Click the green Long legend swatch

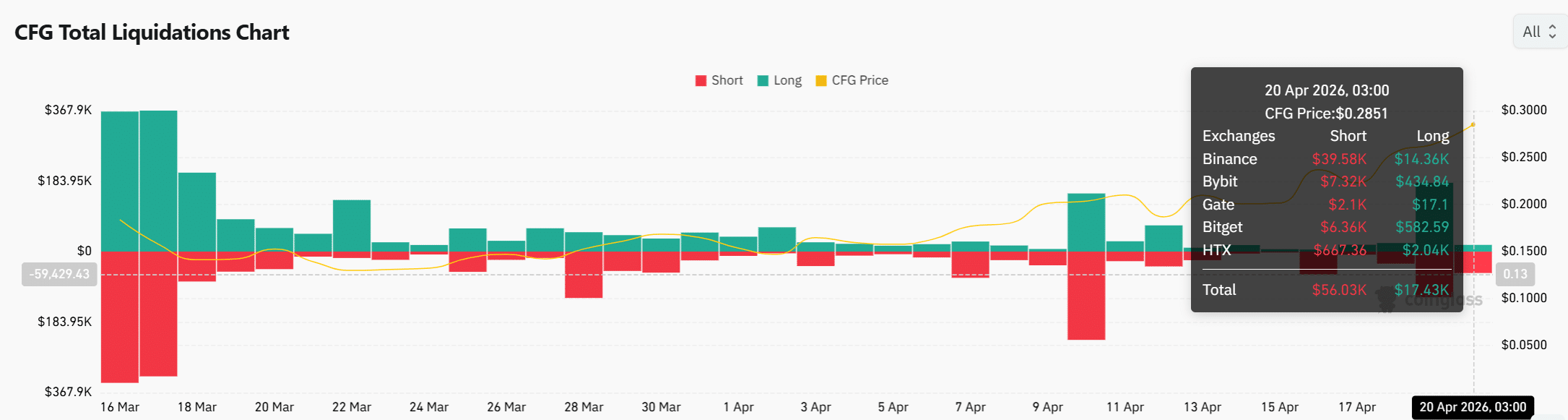click(763, 81)
